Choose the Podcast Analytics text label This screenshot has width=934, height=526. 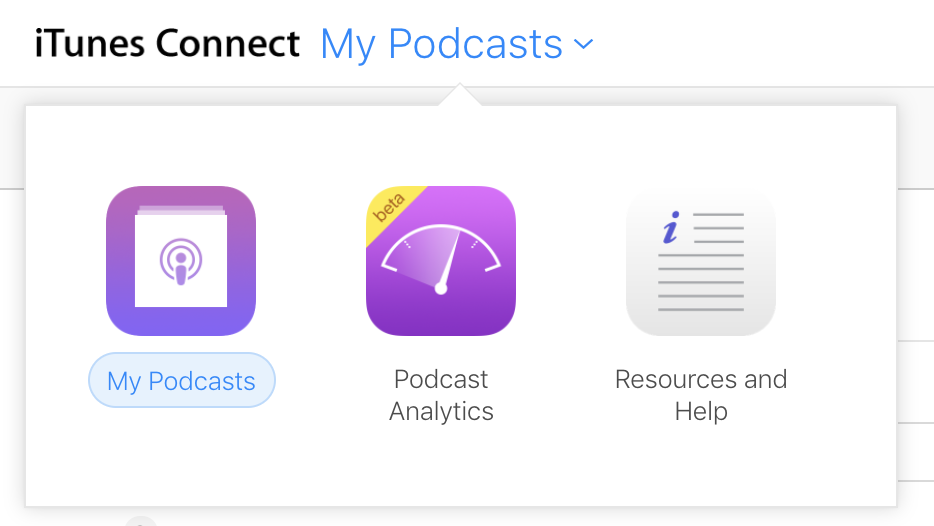441,395
